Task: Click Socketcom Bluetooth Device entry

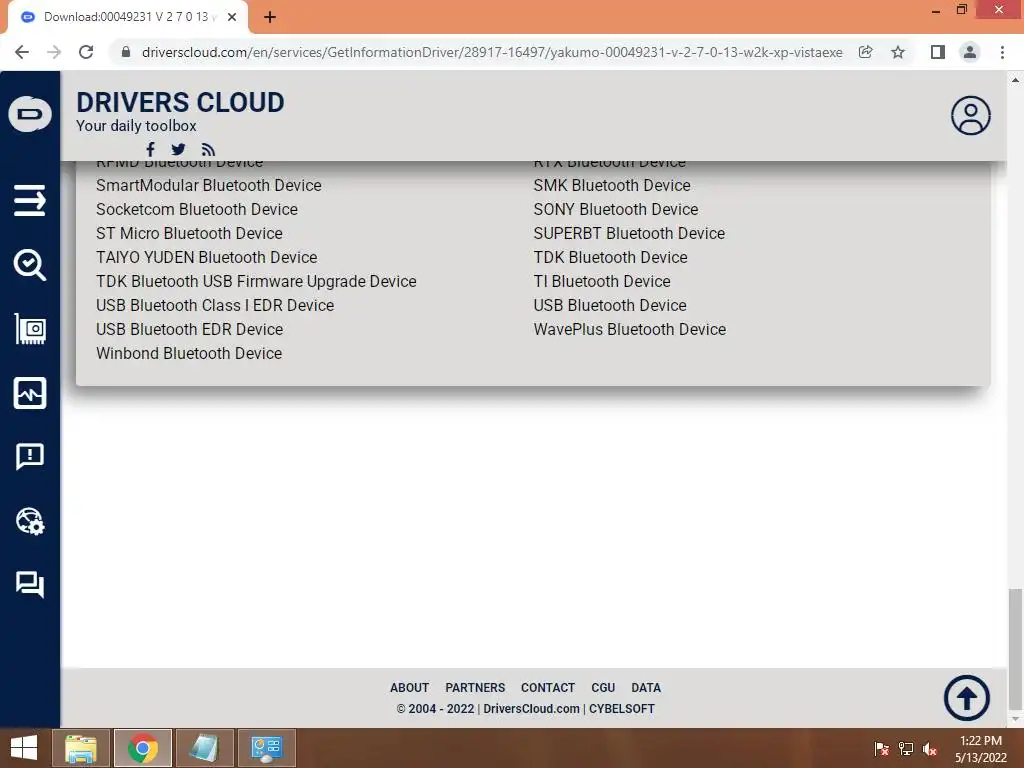Action: pos(197,210)
